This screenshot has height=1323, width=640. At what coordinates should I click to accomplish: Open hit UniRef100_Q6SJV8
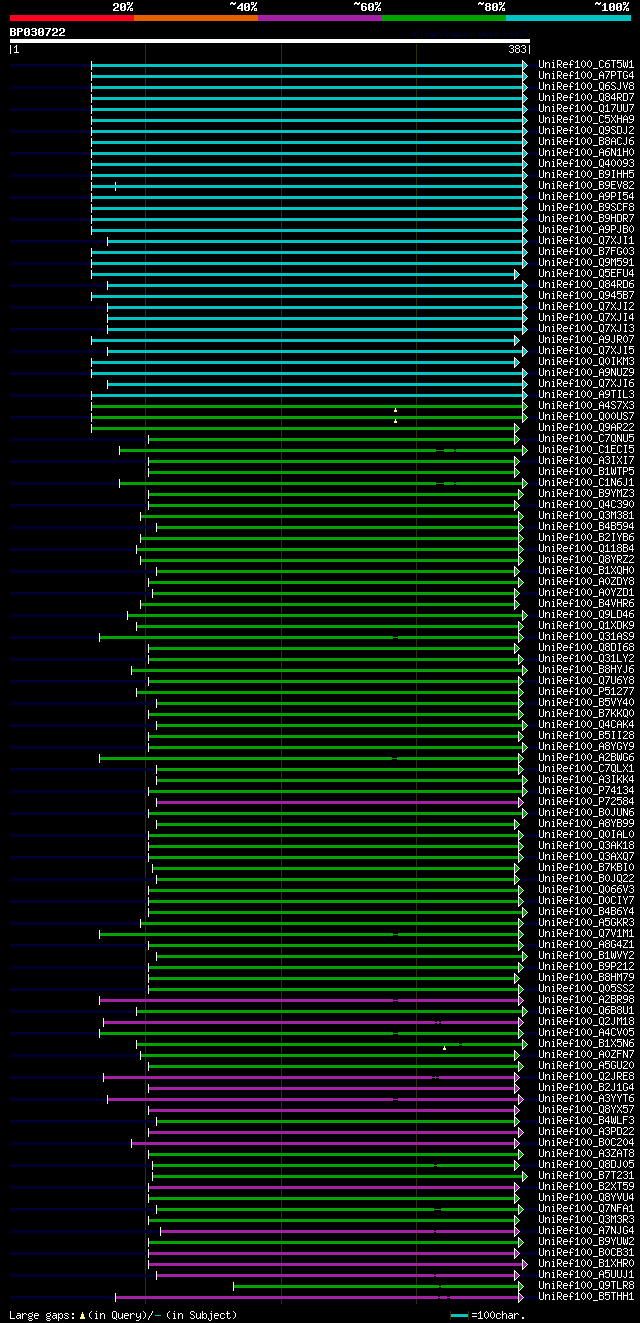coord(586,86)
